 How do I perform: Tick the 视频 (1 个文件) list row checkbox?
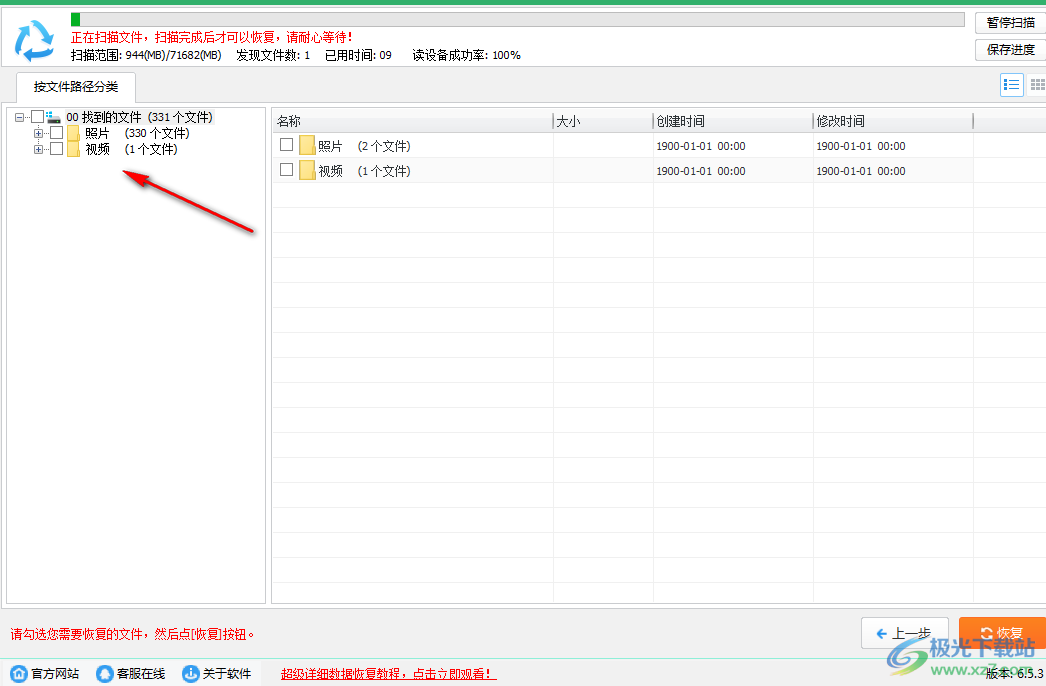[287, 169]
